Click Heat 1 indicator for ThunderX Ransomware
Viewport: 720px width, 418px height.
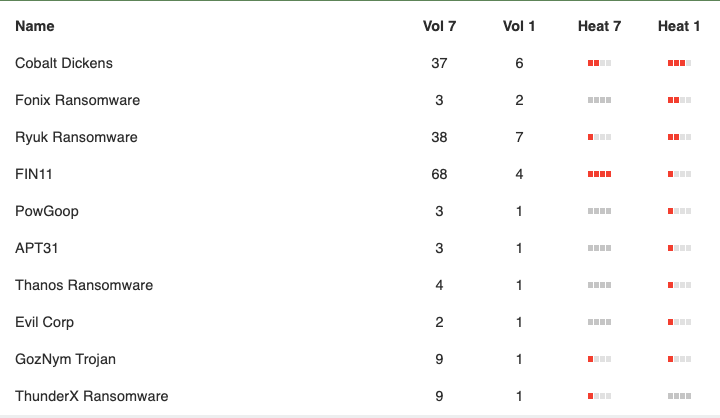679,396
